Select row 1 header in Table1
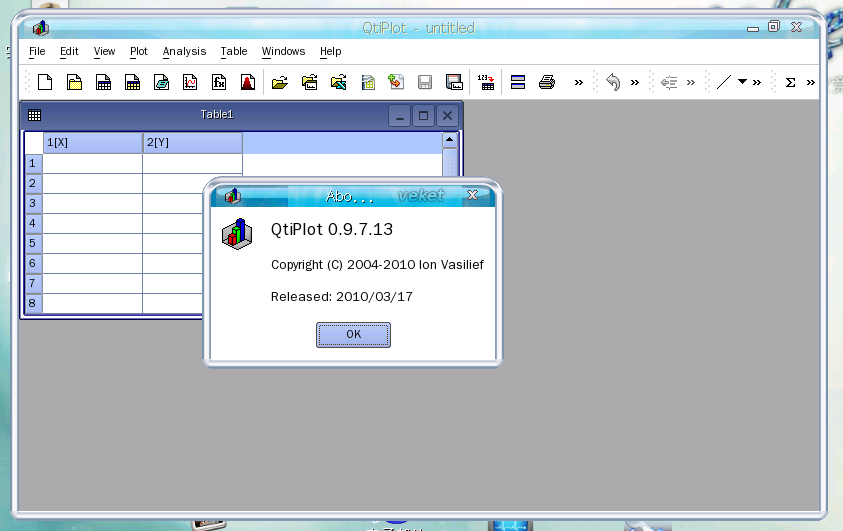 click(x=33, y=163)
